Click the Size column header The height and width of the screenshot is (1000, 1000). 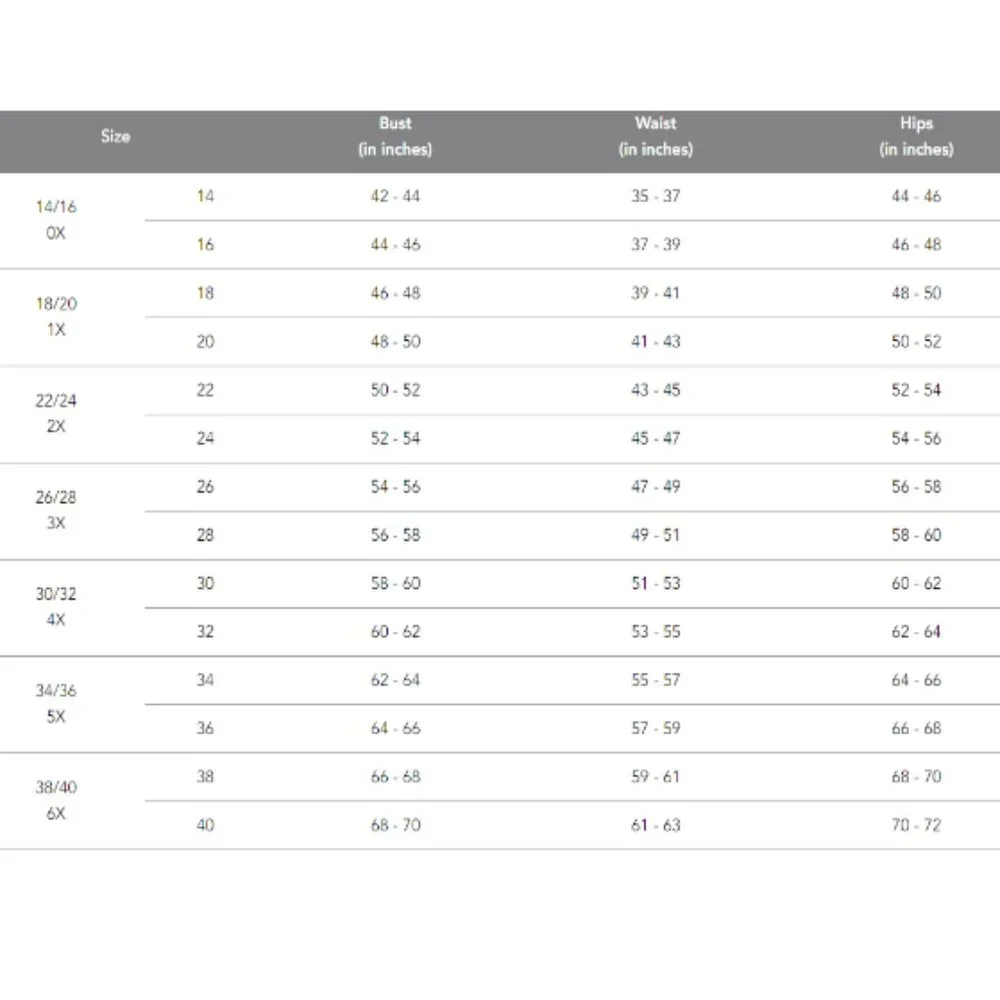(x=115, y=136)
